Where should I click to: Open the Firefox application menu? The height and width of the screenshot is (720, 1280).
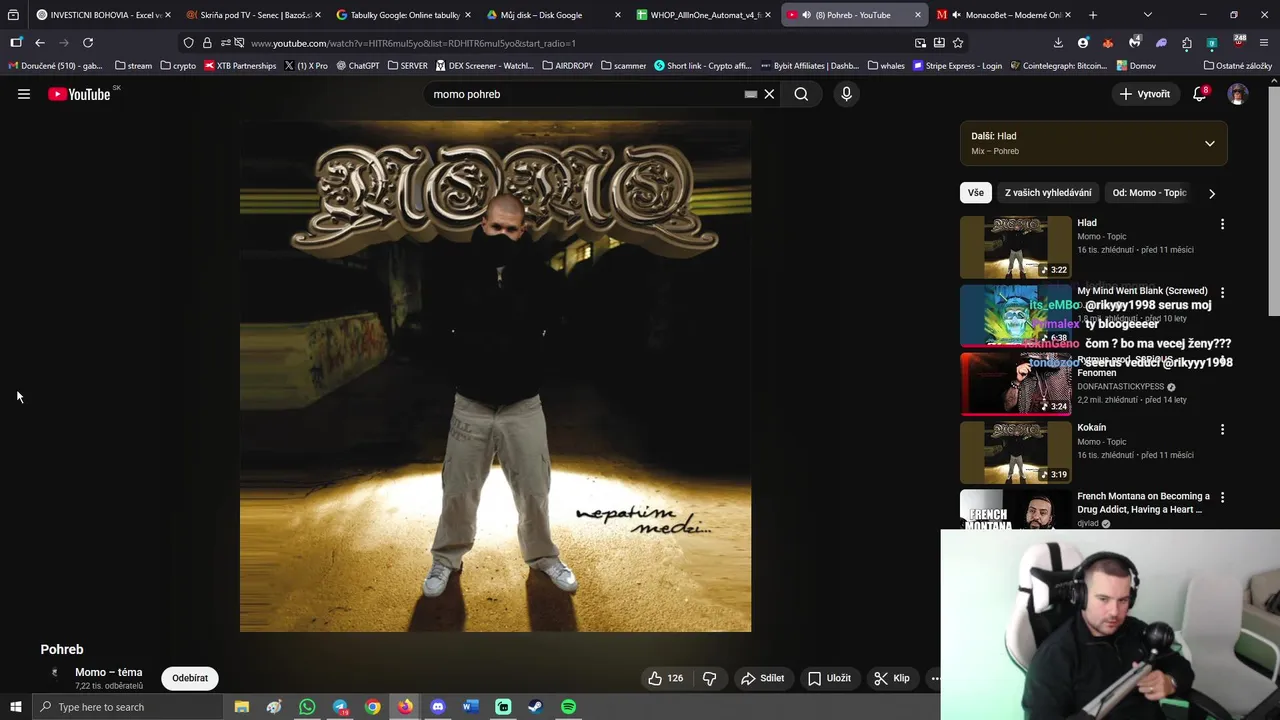1265,43
